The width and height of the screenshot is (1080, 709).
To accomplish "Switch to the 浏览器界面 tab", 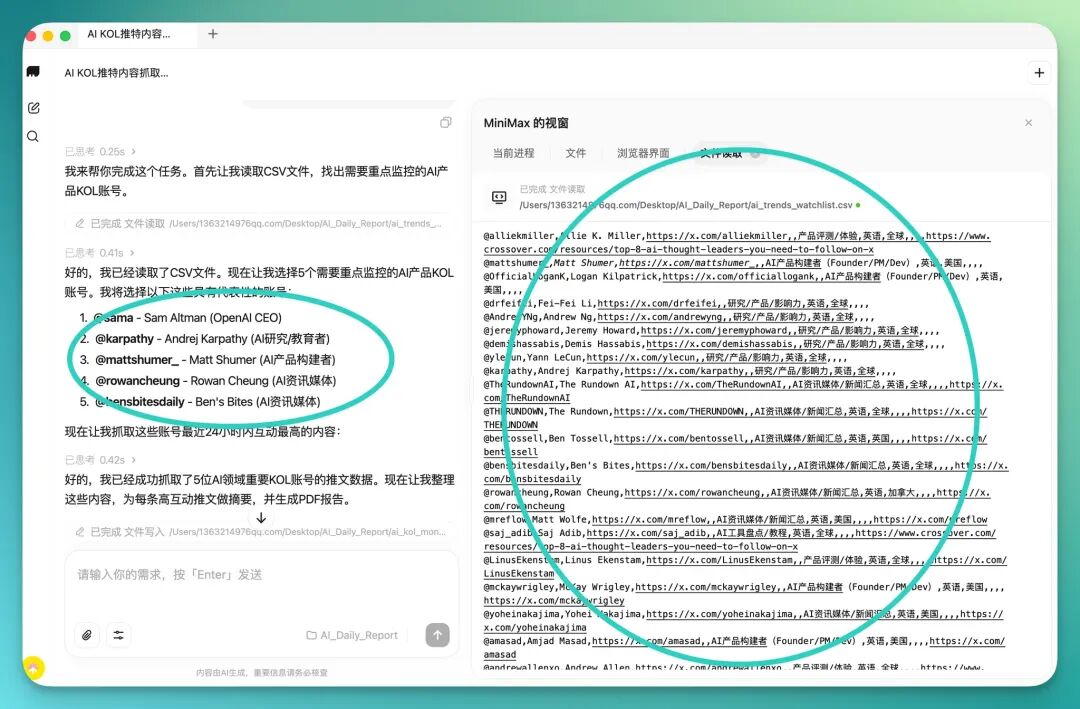I will coord(643,153).
